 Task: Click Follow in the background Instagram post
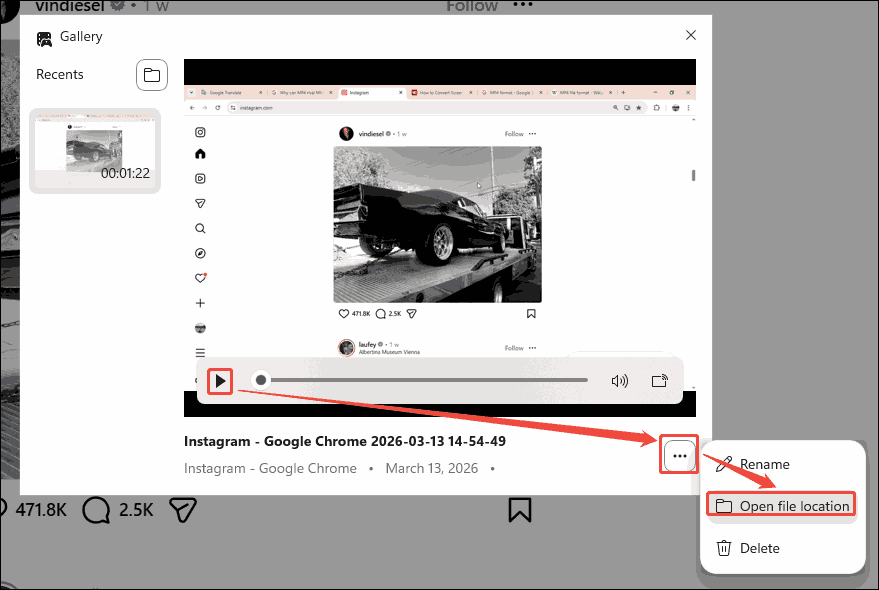[472, 6]
